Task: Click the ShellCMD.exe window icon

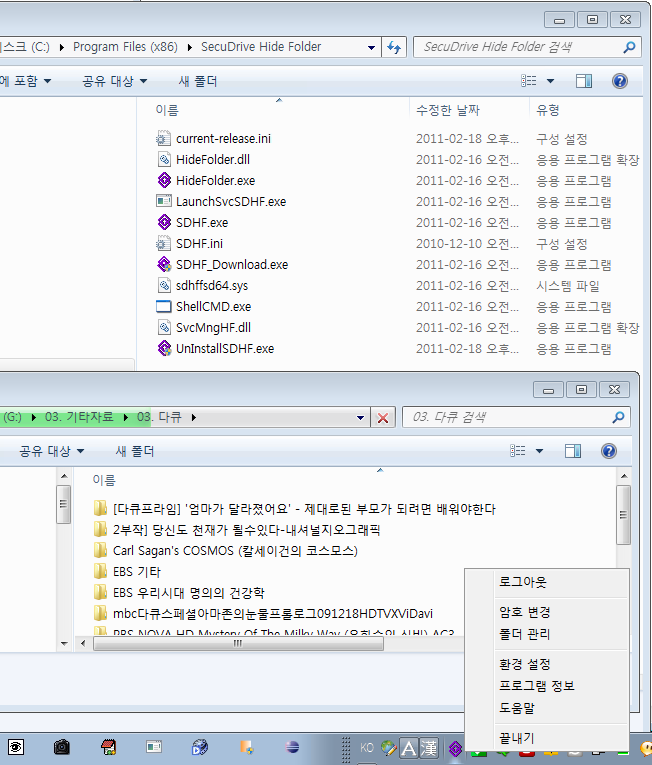Action: point(164,306)
